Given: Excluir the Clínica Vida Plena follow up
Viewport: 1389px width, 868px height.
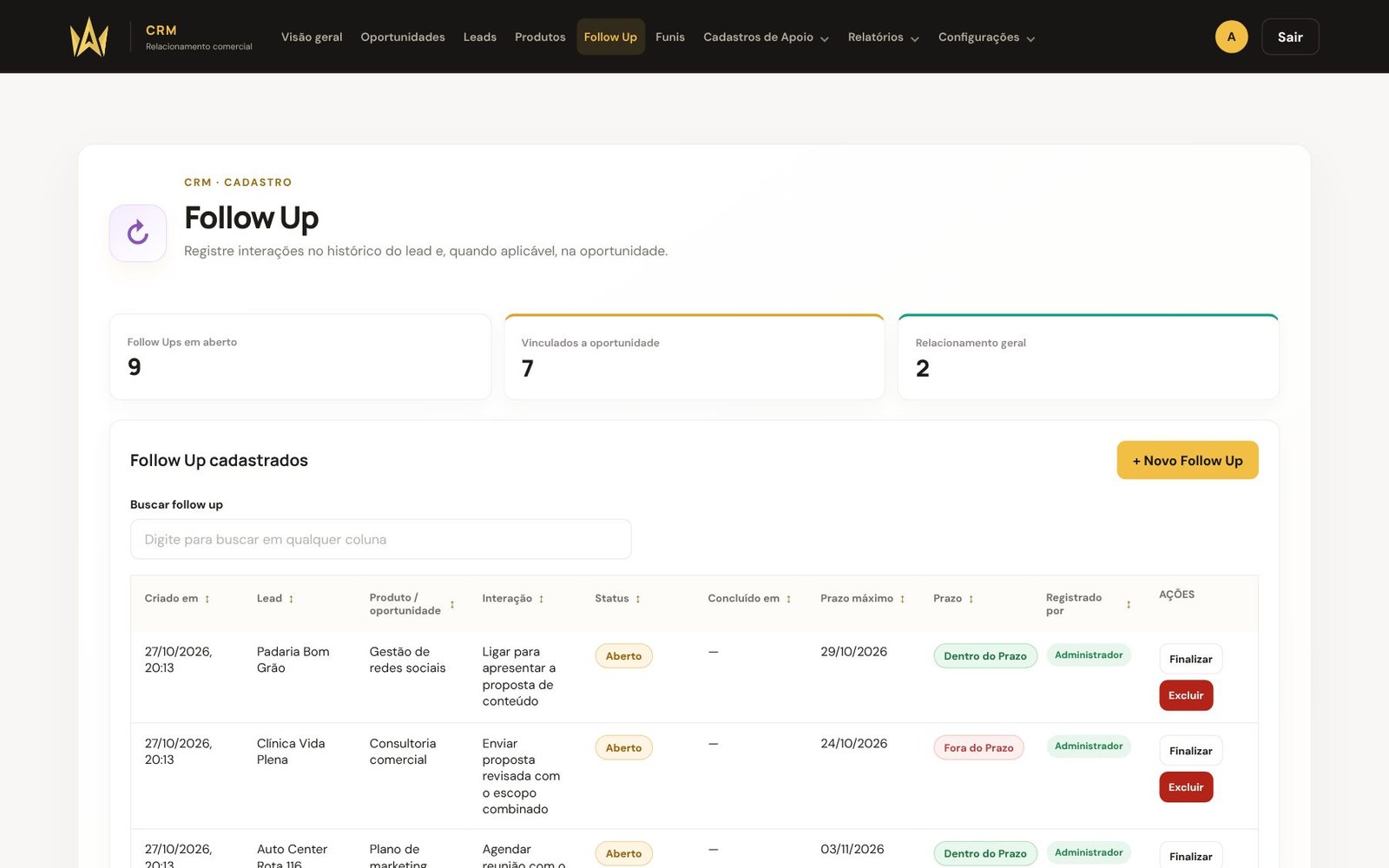Looking at the screenshot, I should coord(1186,787).
